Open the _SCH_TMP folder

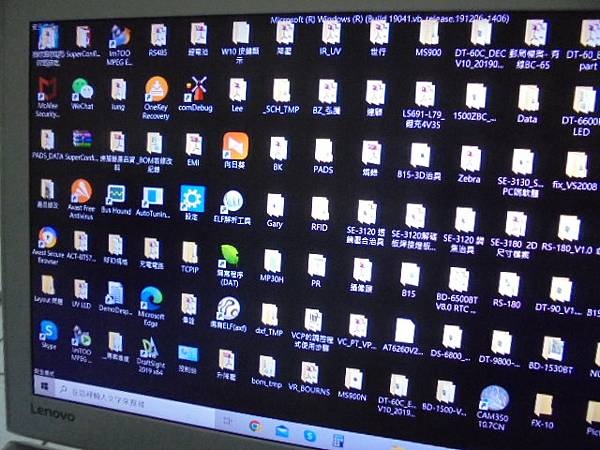(x=282, y=96)
